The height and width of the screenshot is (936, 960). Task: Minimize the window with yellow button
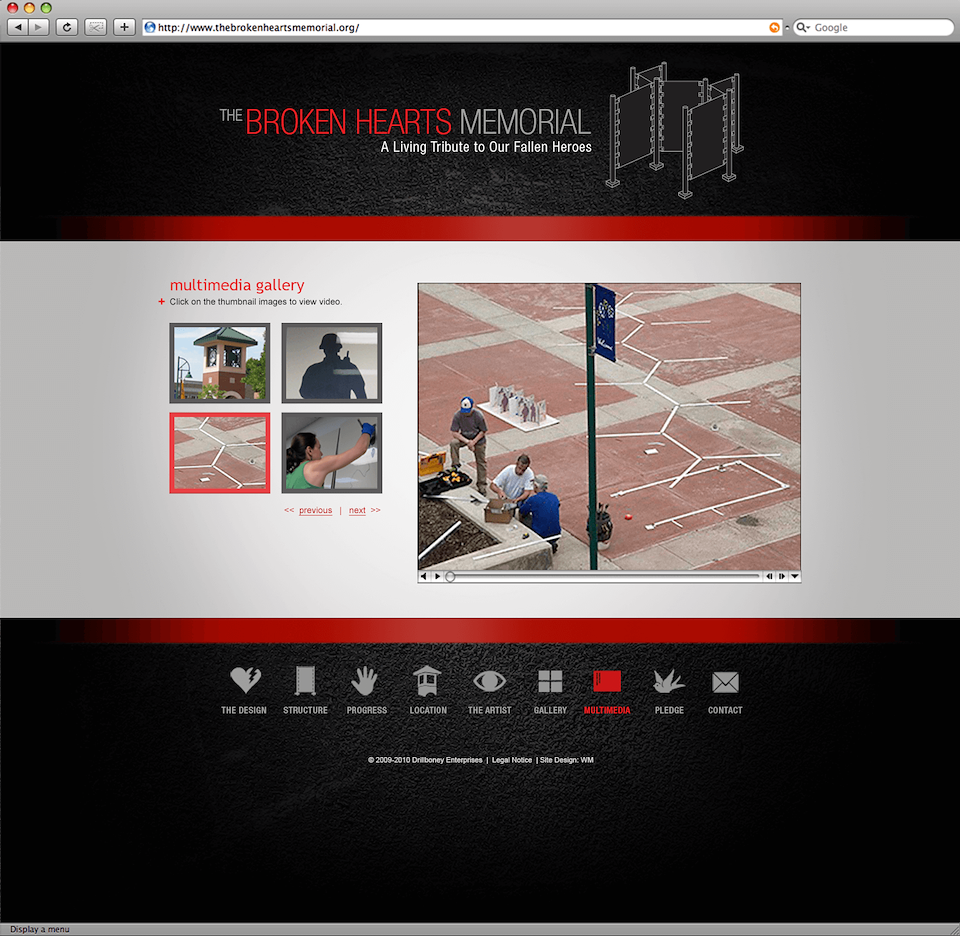pyautogui.click(x=29, y=8)
